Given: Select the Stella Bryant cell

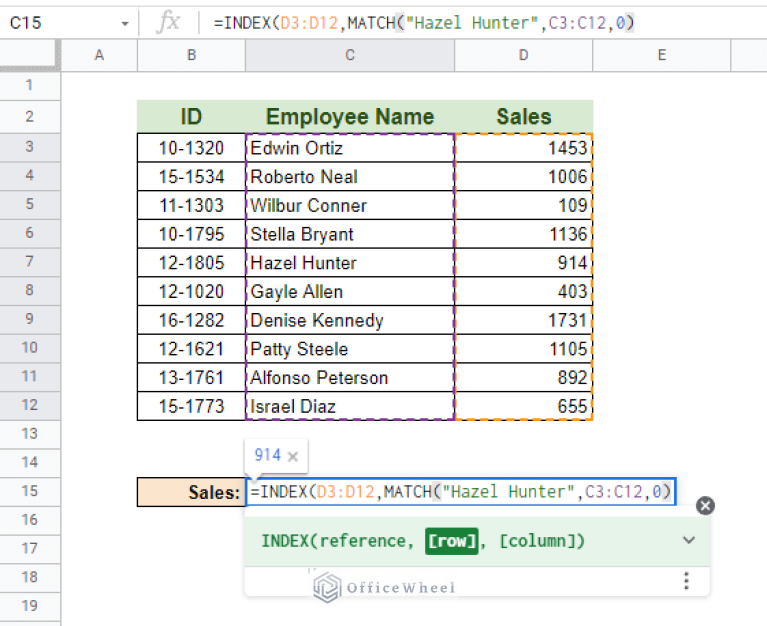Looking at the screenshot, I should click(x=350, y=234).
